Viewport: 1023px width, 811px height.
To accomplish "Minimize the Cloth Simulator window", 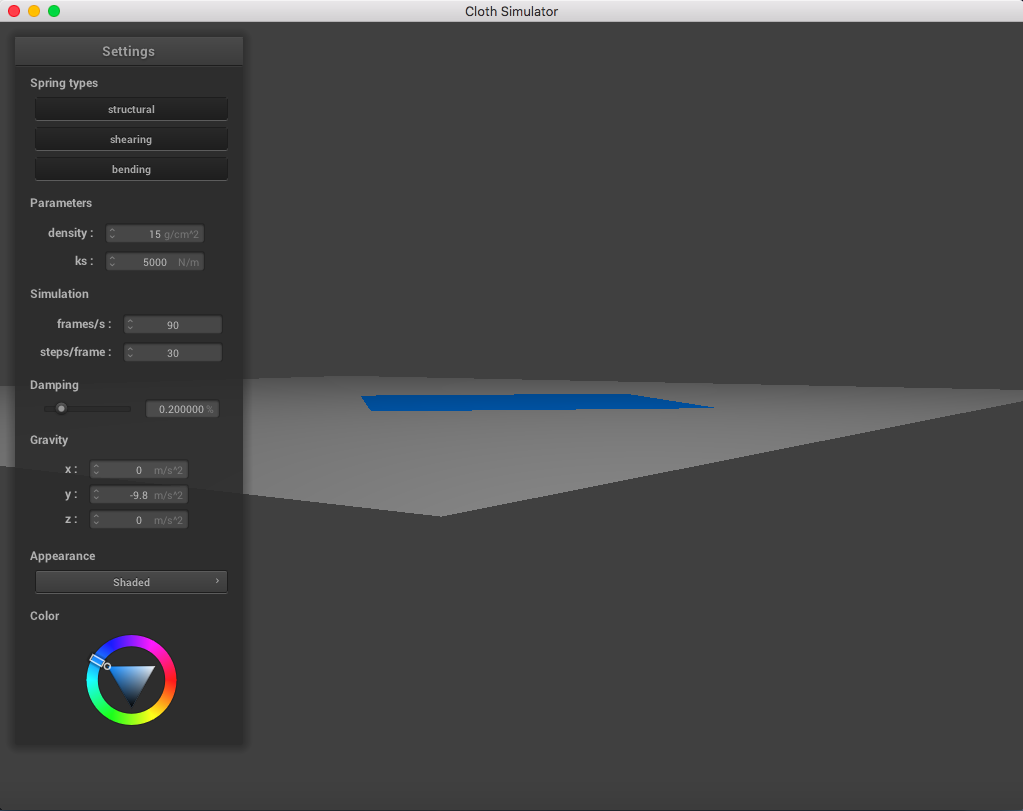I will 34,11.
